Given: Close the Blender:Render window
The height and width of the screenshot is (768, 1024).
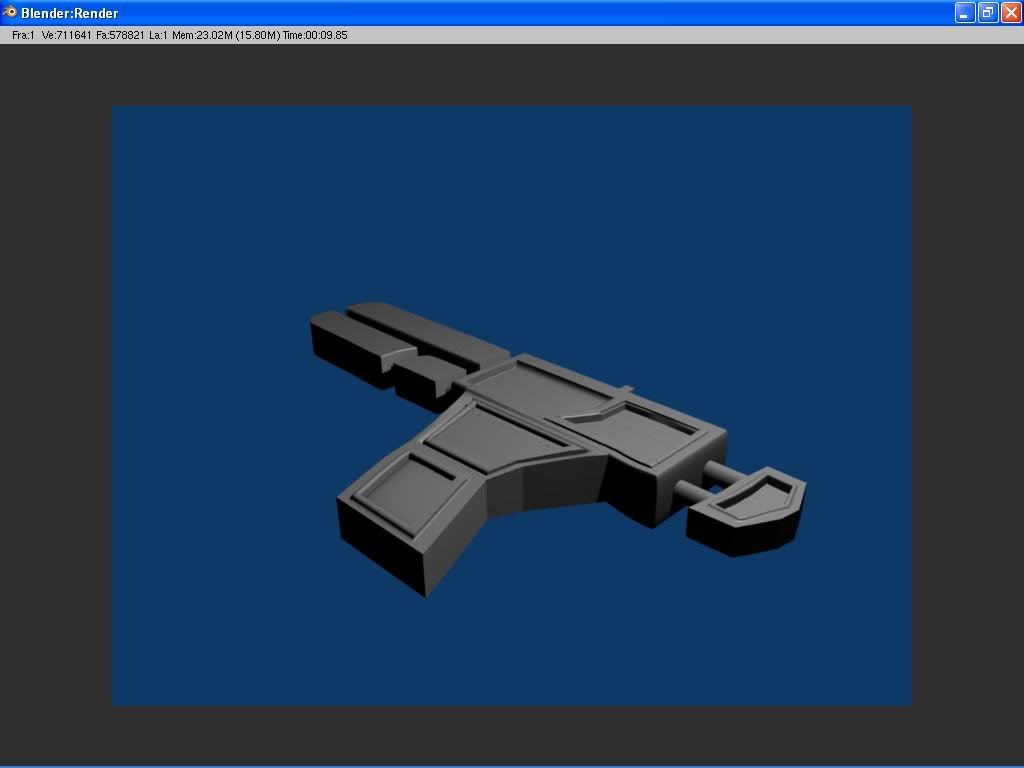Looking at the screenshot, I should 1011,13.
